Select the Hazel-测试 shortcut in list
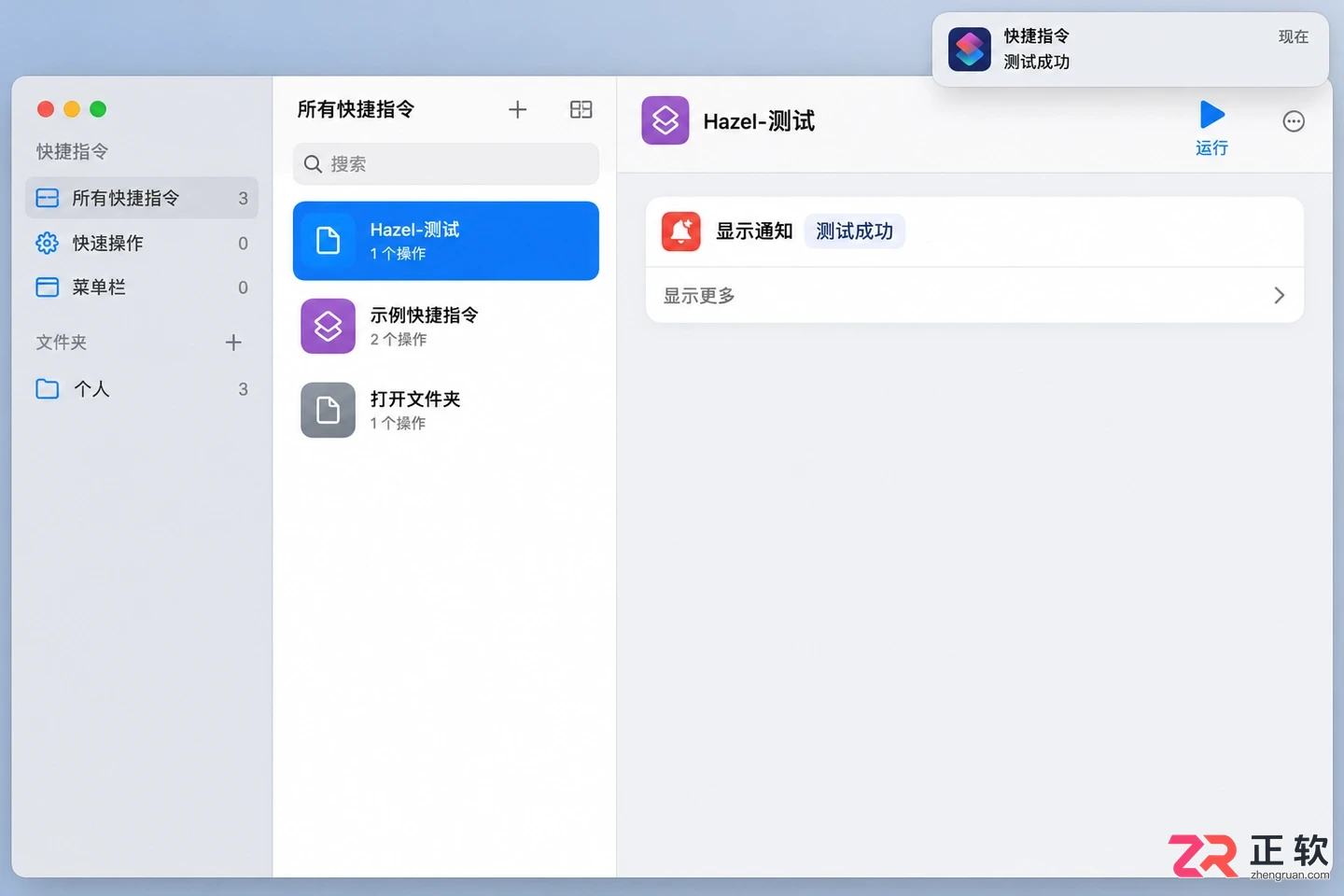1344x896 pixels. pos(446,241)
